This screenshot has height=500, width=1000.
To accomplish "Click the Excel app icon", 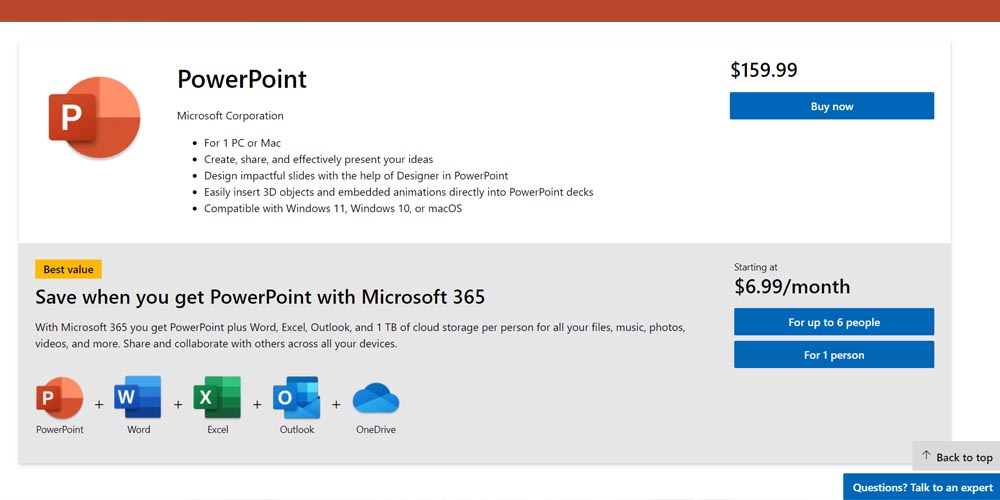I will click(217, 397).
